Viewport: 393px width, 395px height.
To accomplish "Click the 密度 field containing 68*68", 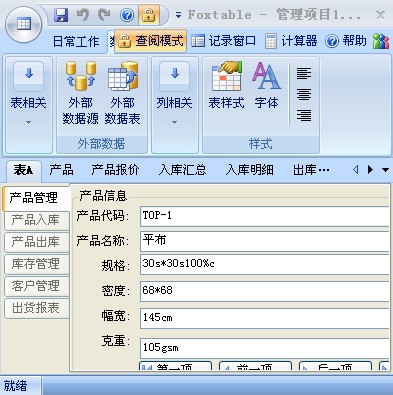I will coord(265,291).
